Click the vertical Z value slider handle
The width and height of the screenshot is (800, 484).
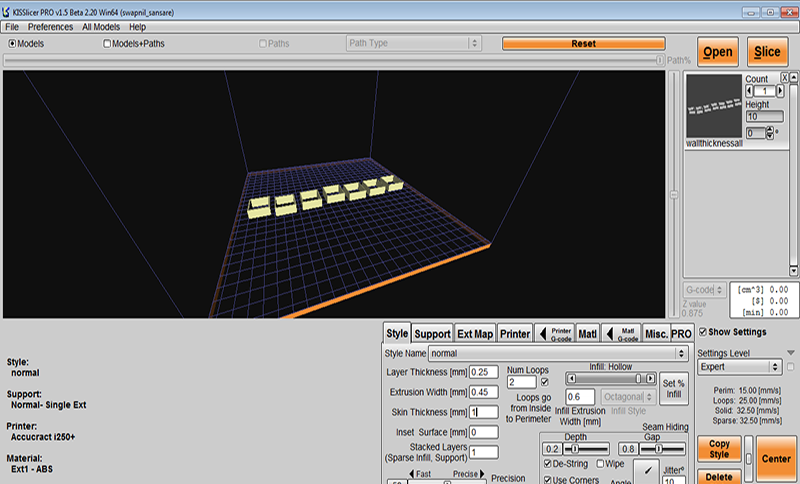[674, 195]
